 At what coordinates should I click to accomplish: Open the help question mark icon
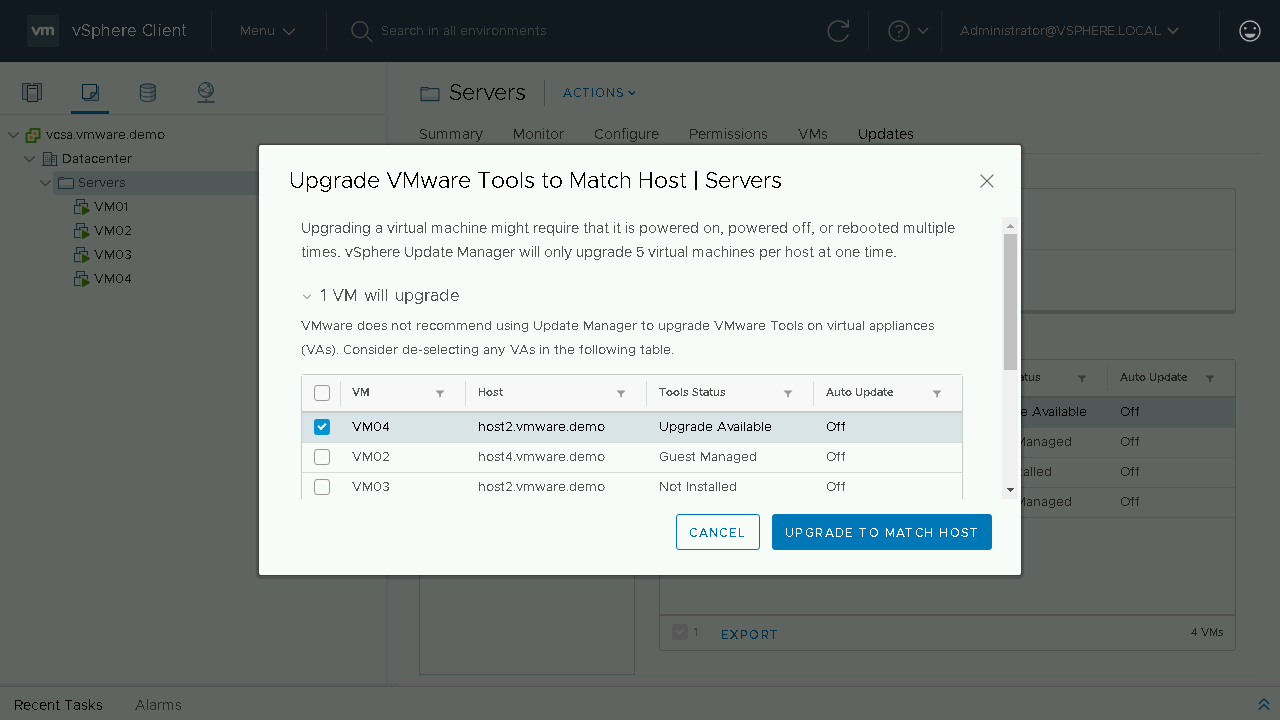click(x=899, y=31)
